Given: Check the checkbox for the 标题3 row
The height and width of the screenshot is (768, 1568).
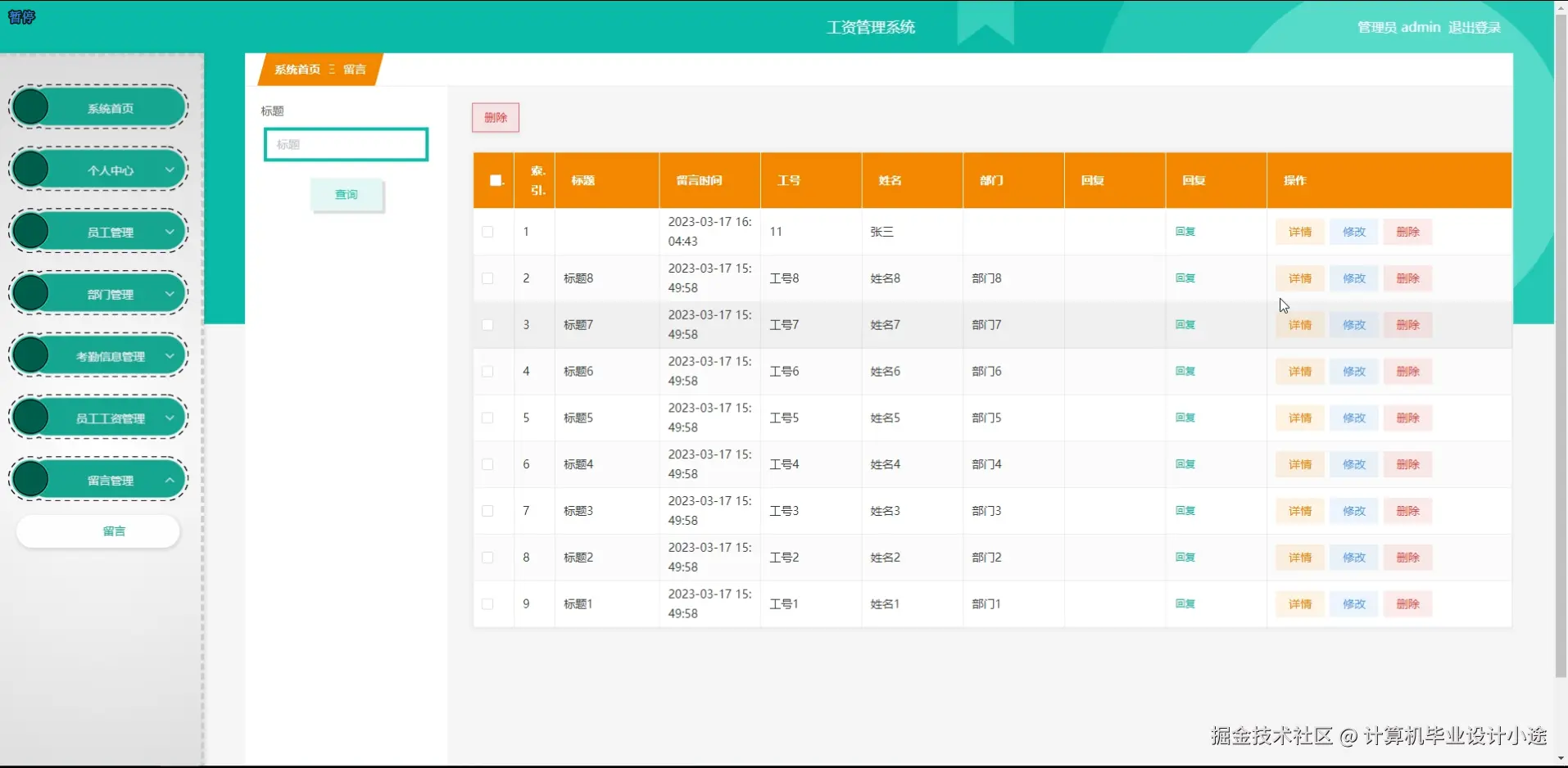Looking at the screenshot, I should pyautogui.click(x=487, y=511).
